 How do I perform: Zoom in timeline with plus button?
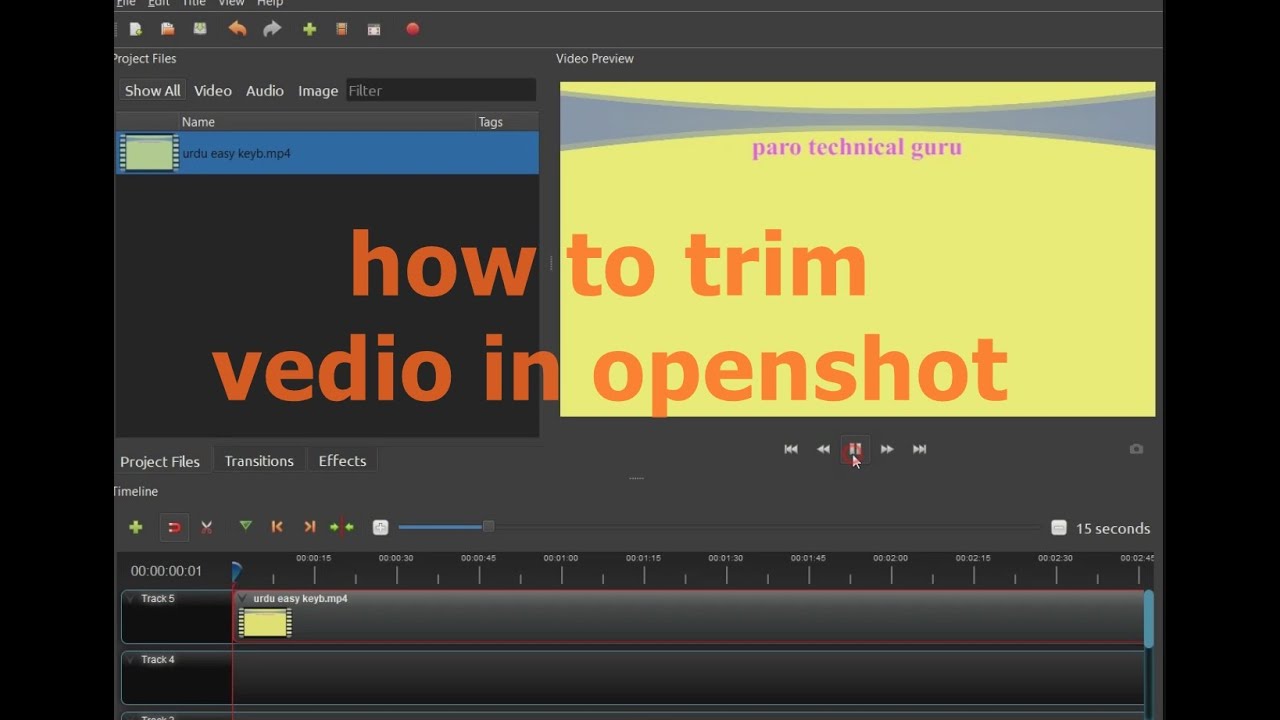tap(380, 527)
